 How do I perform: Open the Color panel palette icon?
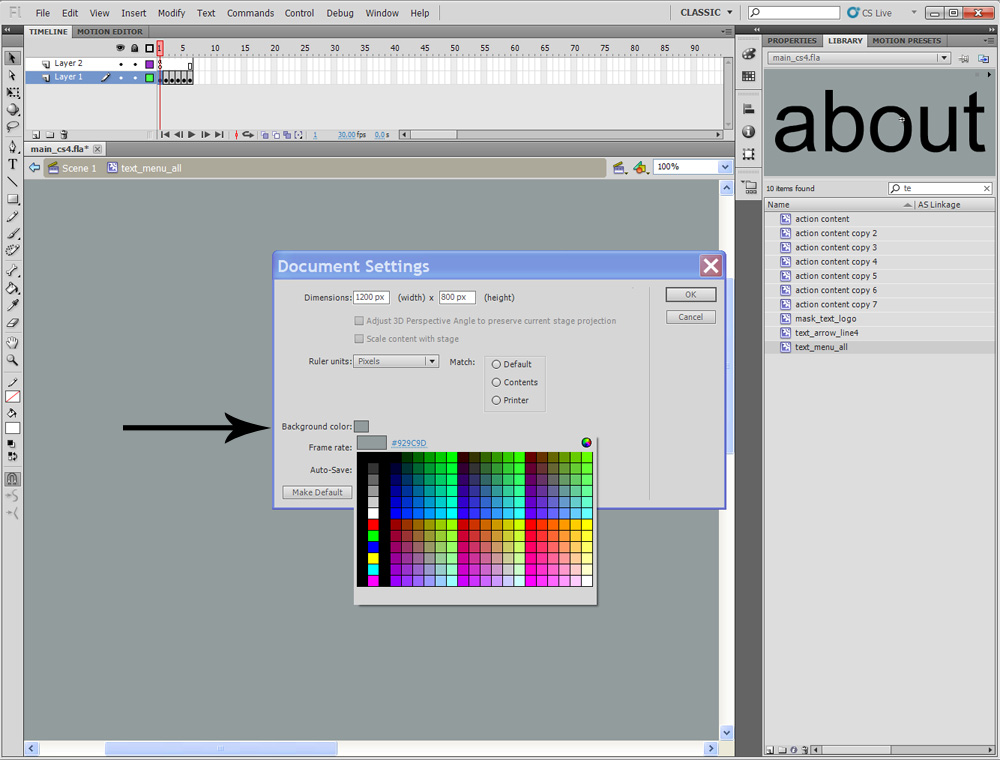(x=749, y=54)
